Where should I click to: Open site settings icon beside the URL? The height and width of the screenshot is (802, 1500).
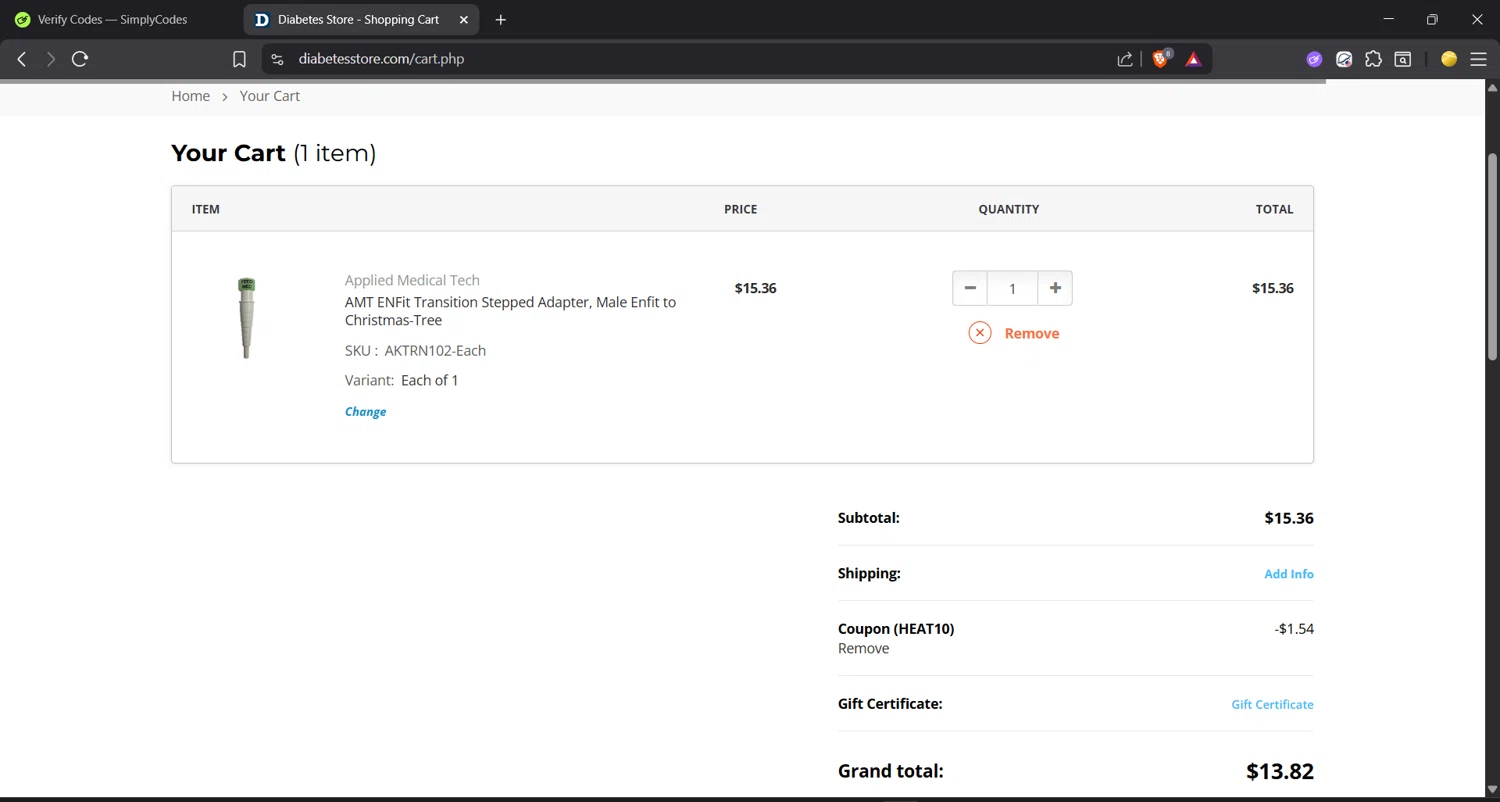[x=278, y=59]
